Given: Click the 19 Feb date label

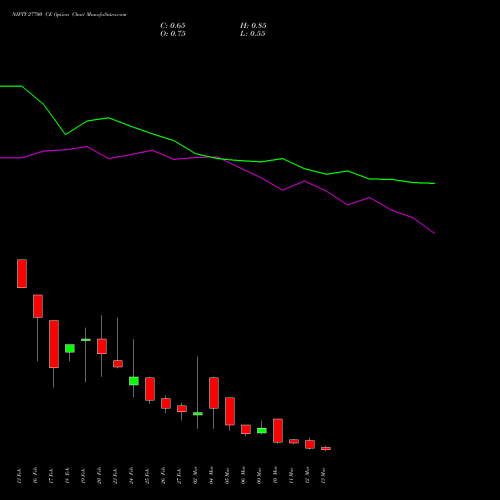Looking at the screenshot, I should [83, 476].
